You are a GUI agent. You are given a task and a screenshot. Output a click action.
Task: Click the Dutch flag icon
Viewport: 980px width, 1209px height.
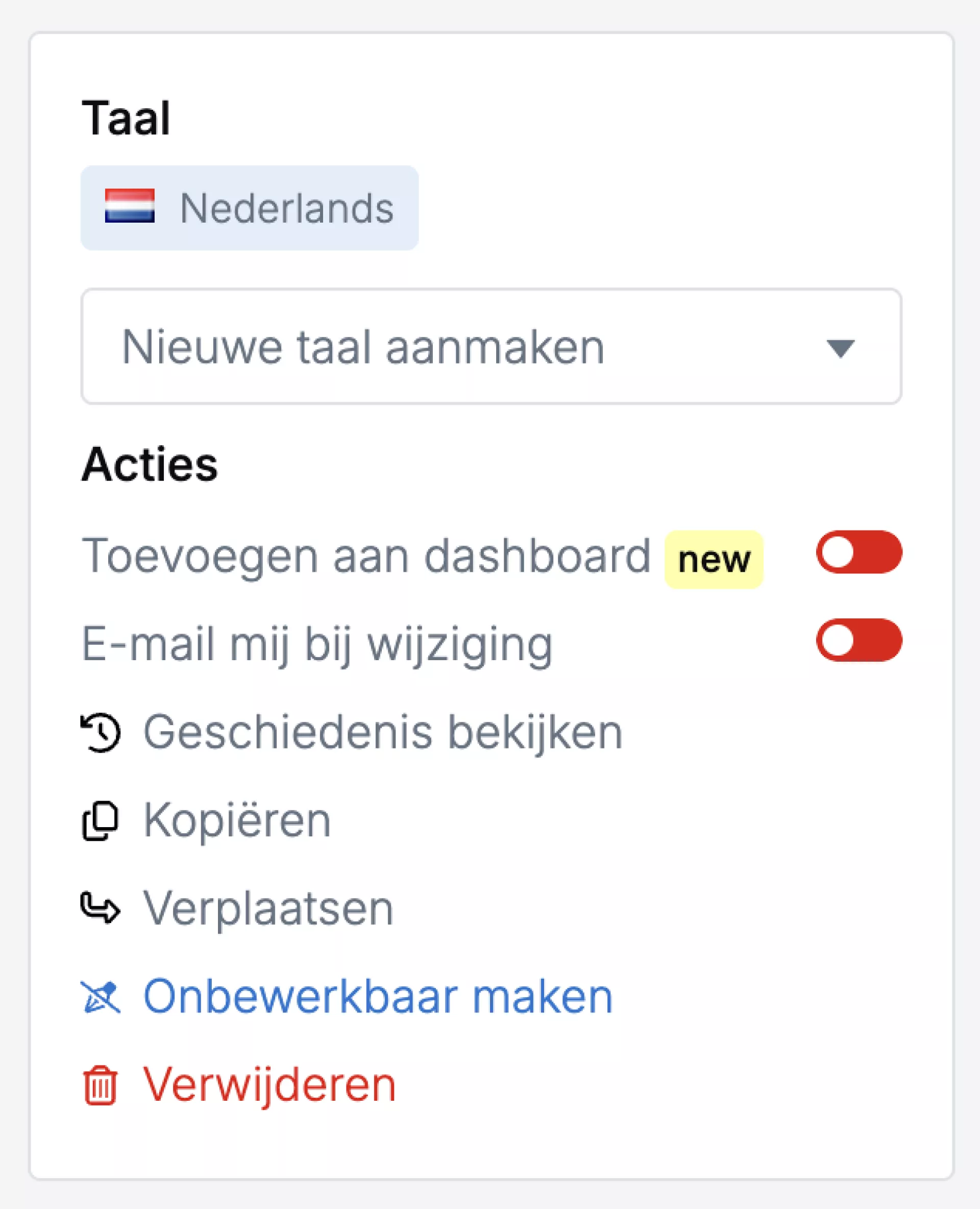[129, 206]
